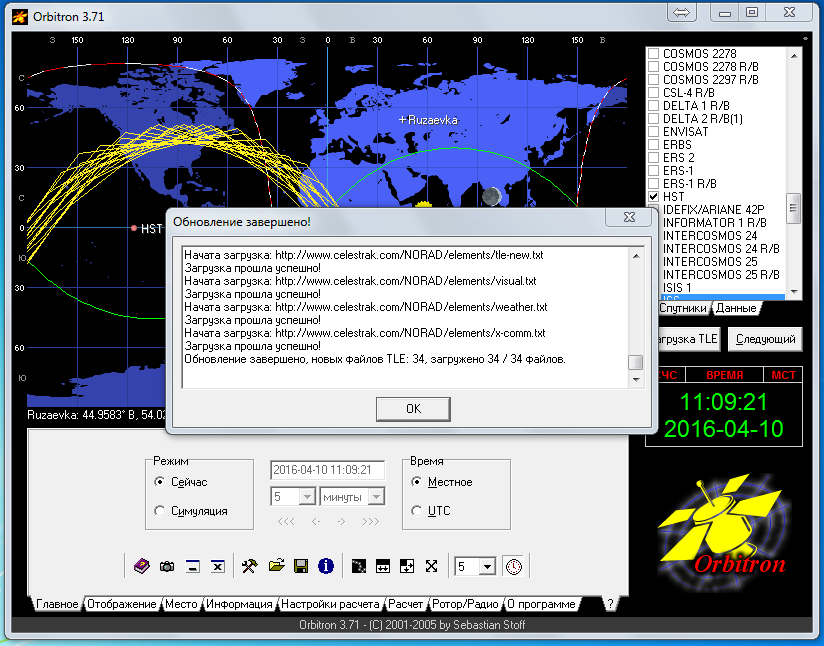Select Местное time radio button
The height and width of the screenshot is (646, 824).
417,481
